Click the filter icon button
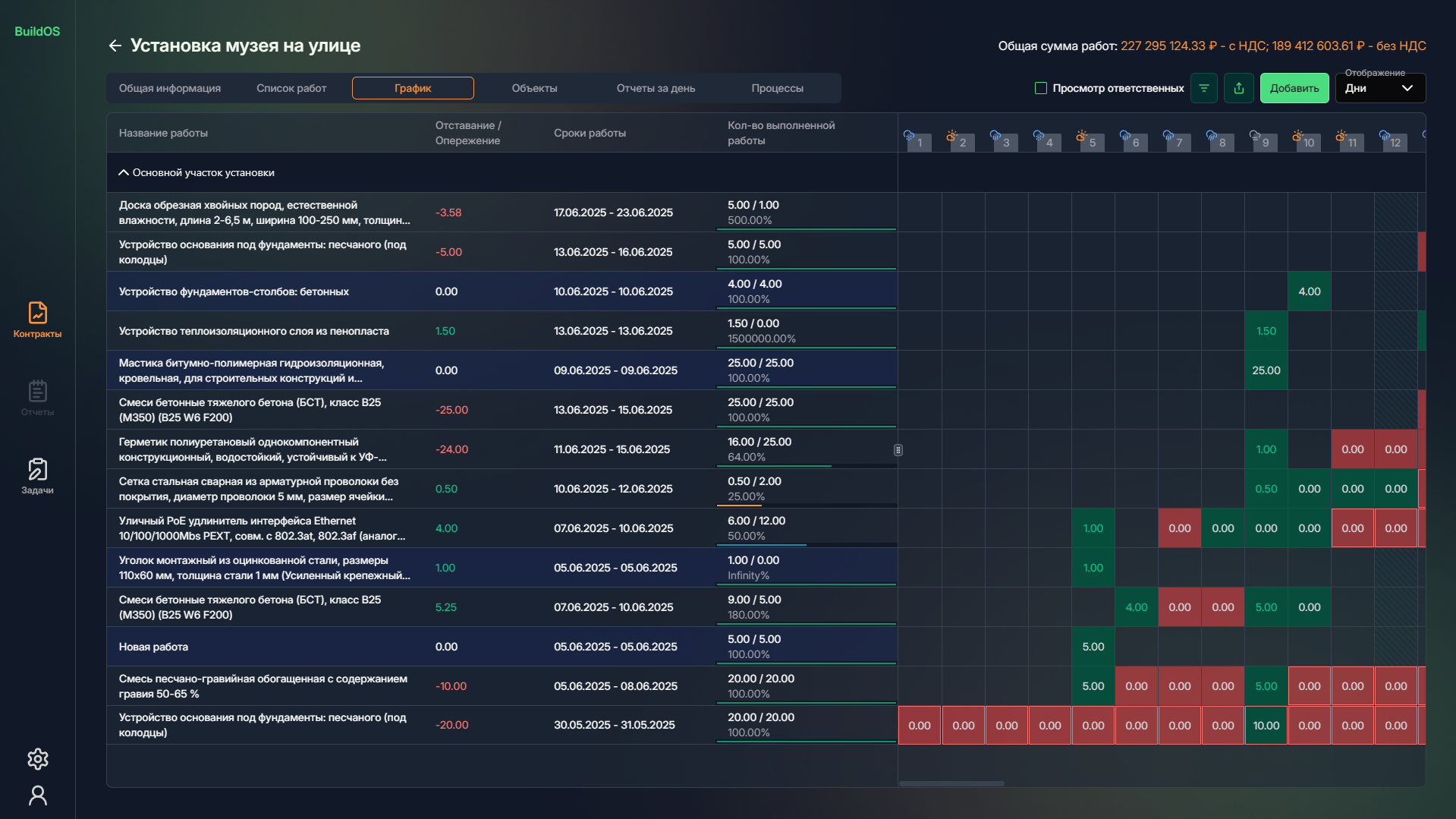Image resolution: width=1456 pixels, height=819 pixels. pos(1203,88)
